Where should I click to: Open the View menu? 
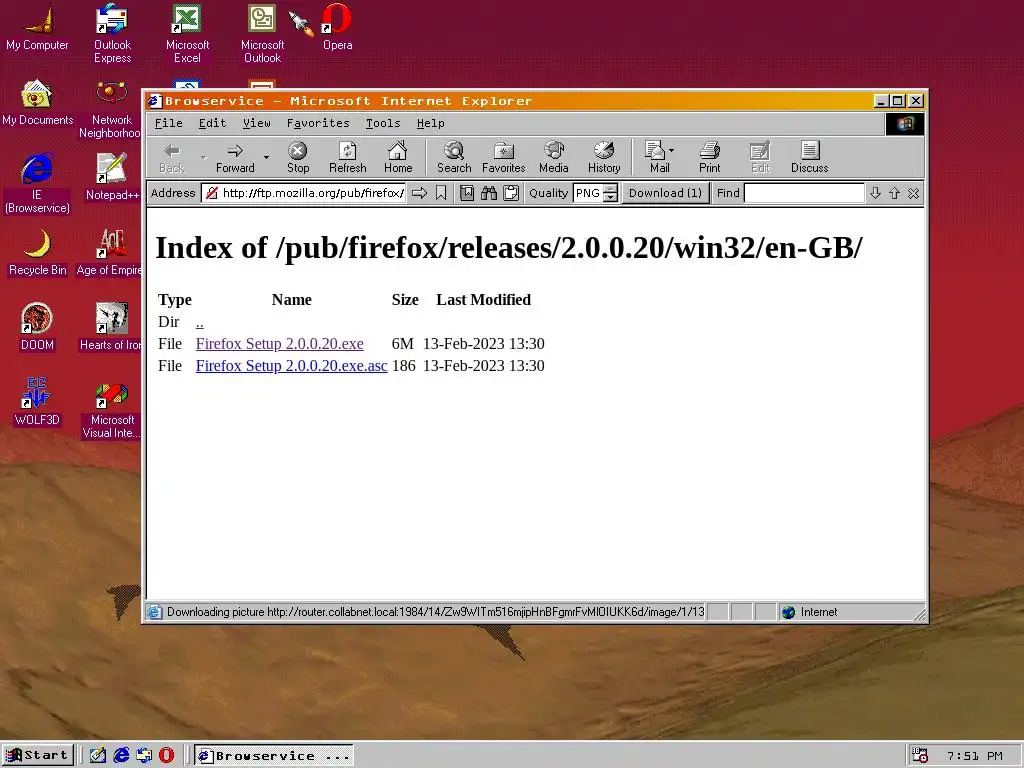(257, 123)
